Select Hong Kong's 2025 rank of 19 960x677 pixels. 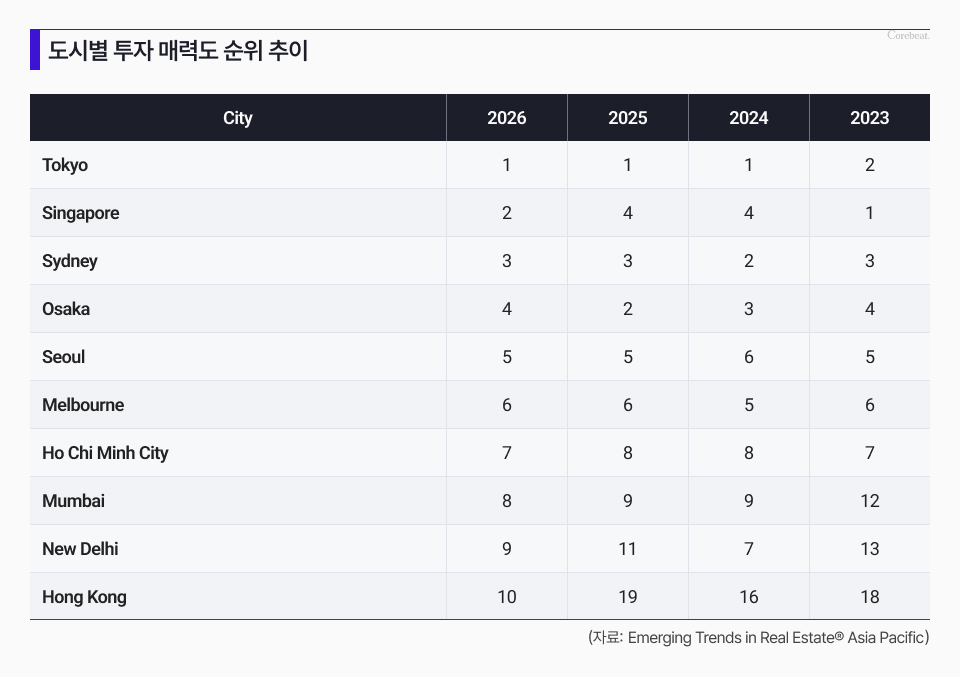point(627,597)
